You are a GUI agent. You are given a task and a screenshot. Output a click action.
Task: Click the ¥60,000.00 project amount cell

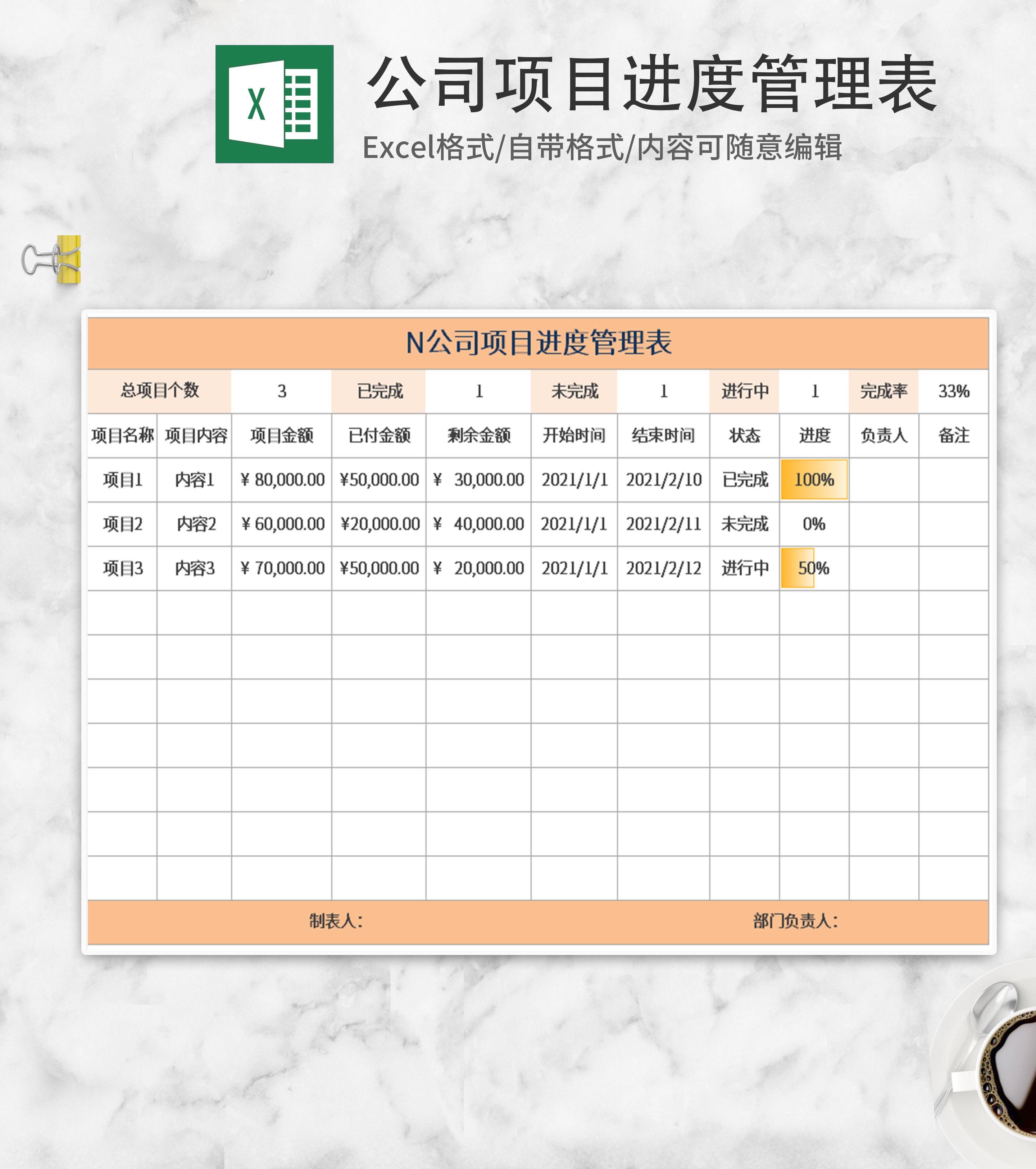point(281,524)
